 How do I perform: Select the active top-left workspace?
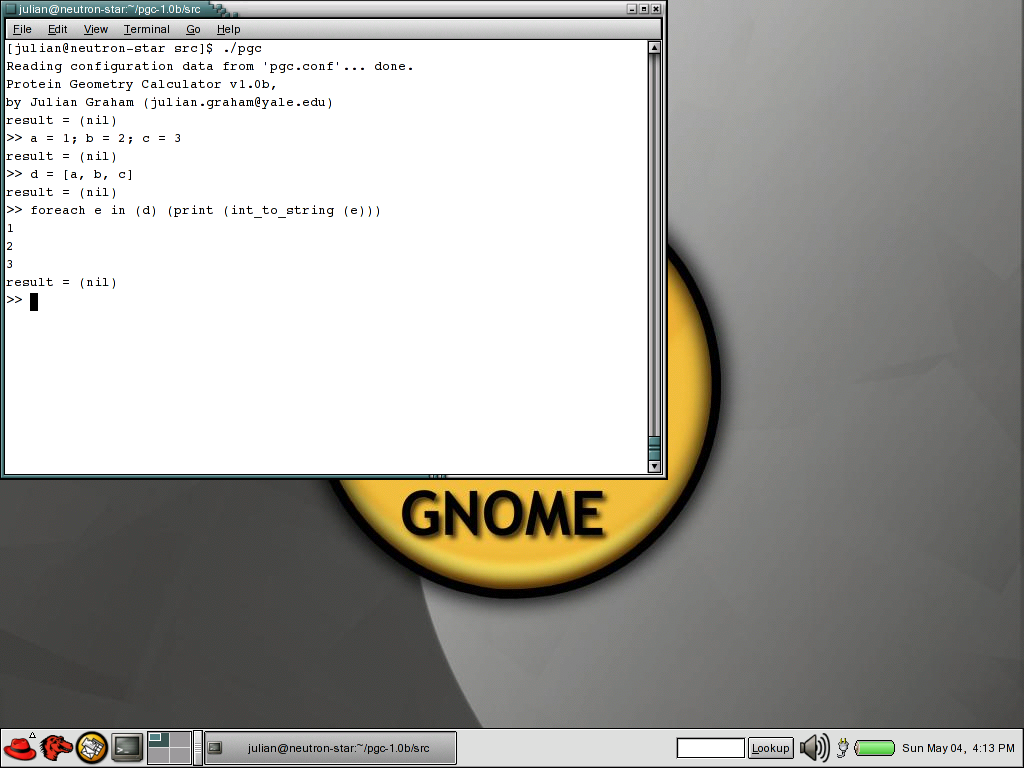click(x=159, y=739)
